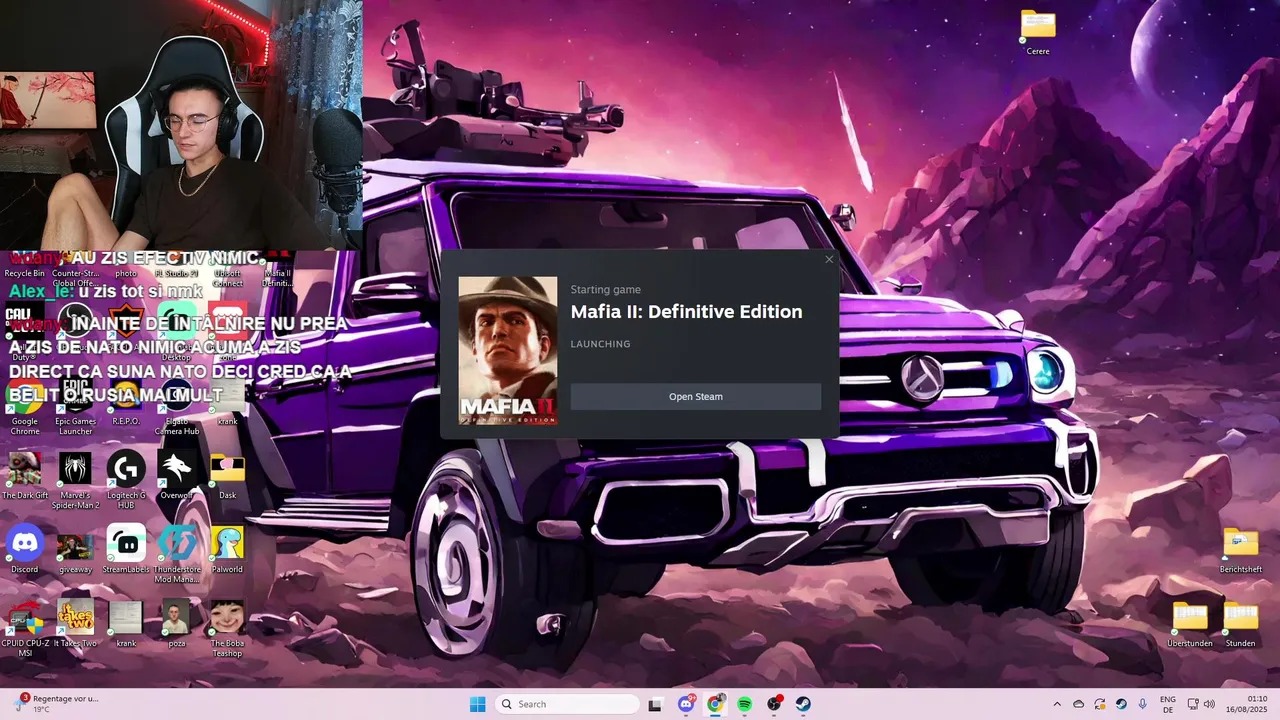This screenshot has width=1280, height=720.
Task: Open ENG DE language switcher
Action: click(1168, 704)
